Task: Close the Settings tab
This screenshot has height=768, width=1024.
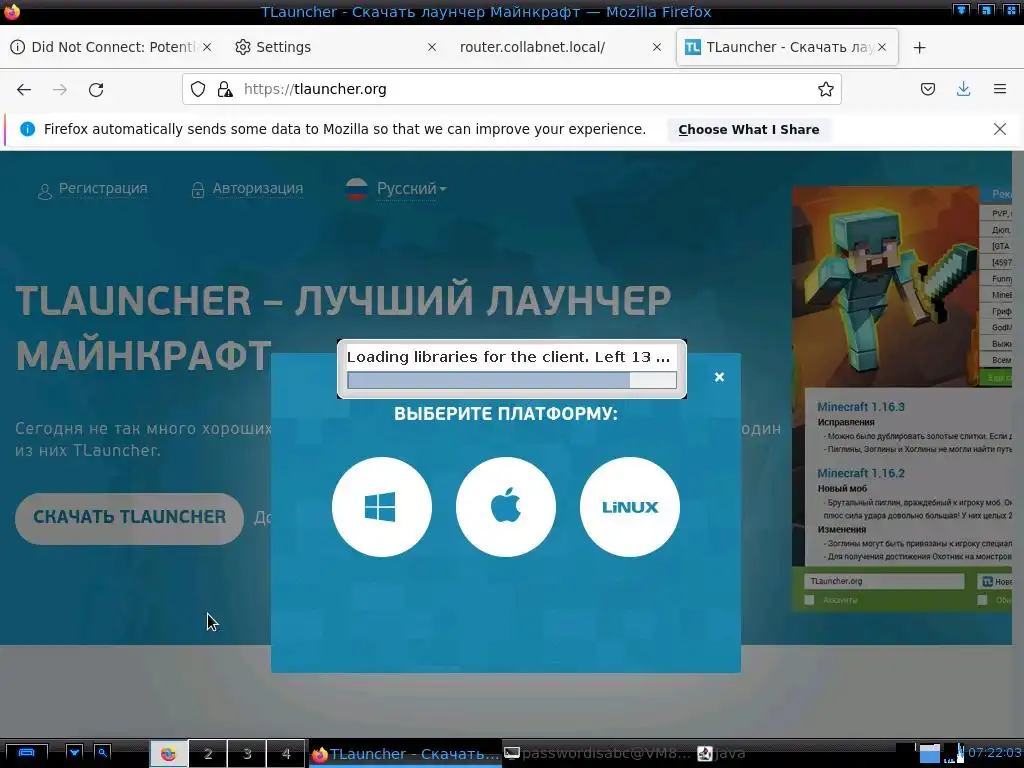Action: click(432, 47)
